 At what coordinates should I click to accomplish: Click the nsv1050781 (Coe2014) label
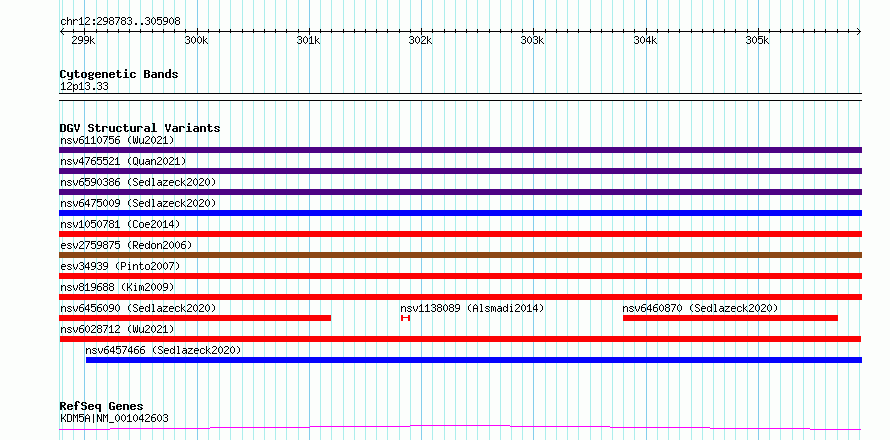coord(120,224)
